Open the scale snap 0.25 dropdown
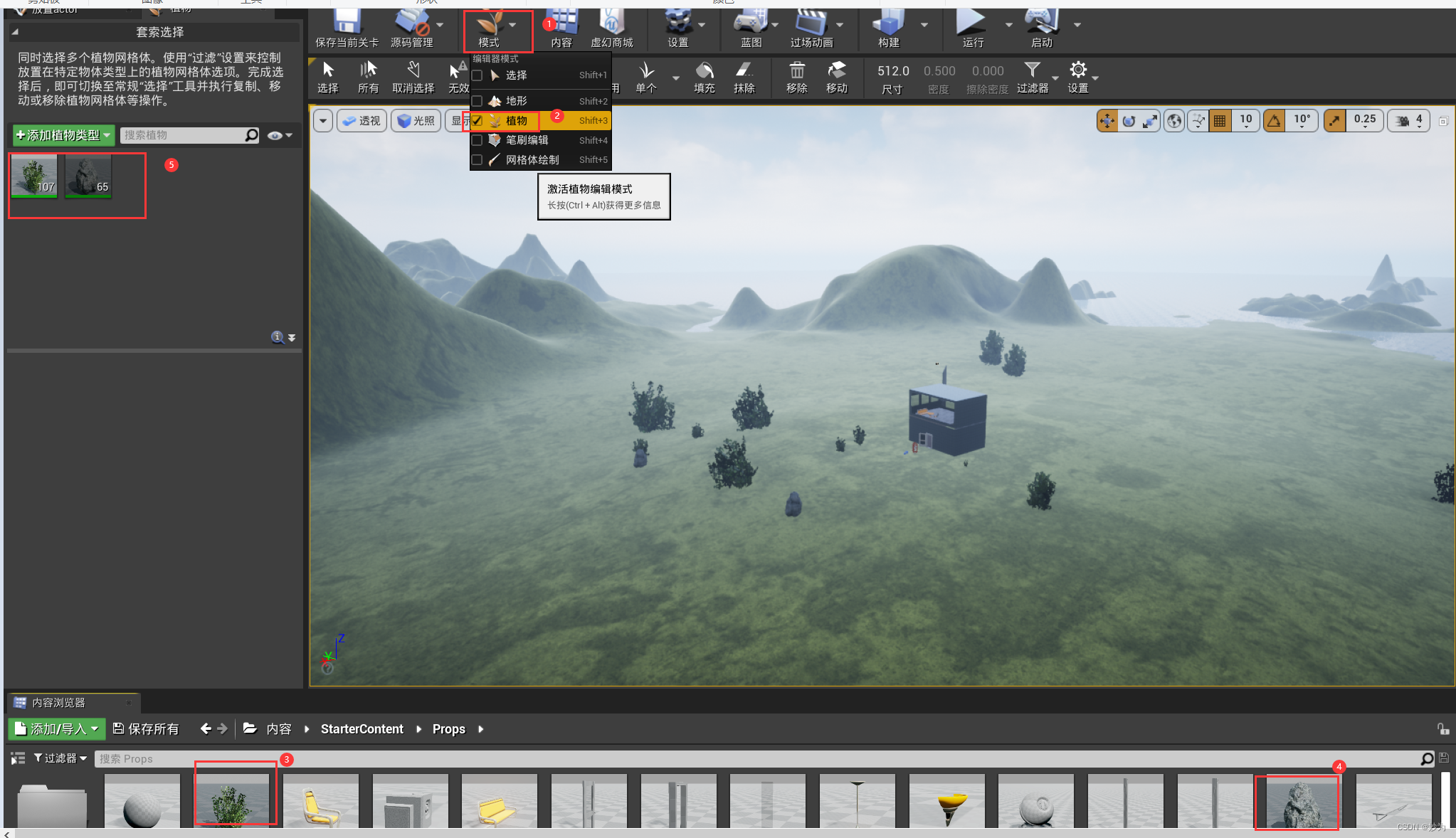The image size is (1456, 838). [1364, 121]
